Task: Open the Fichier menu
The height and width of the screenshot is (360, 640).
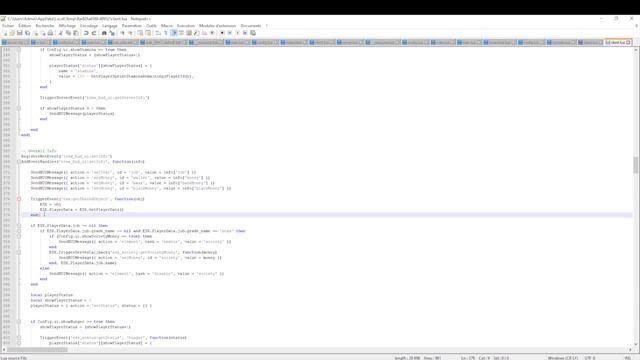Action: (x=8, y=26)
